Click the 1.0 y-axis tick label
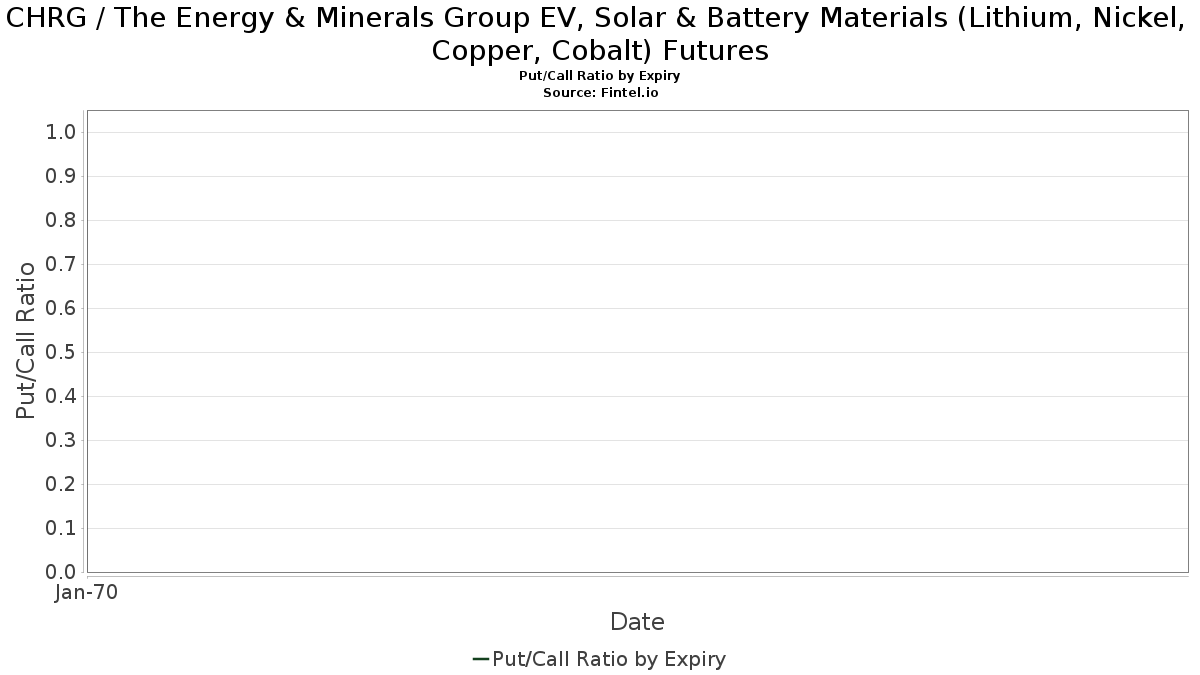 61,132
